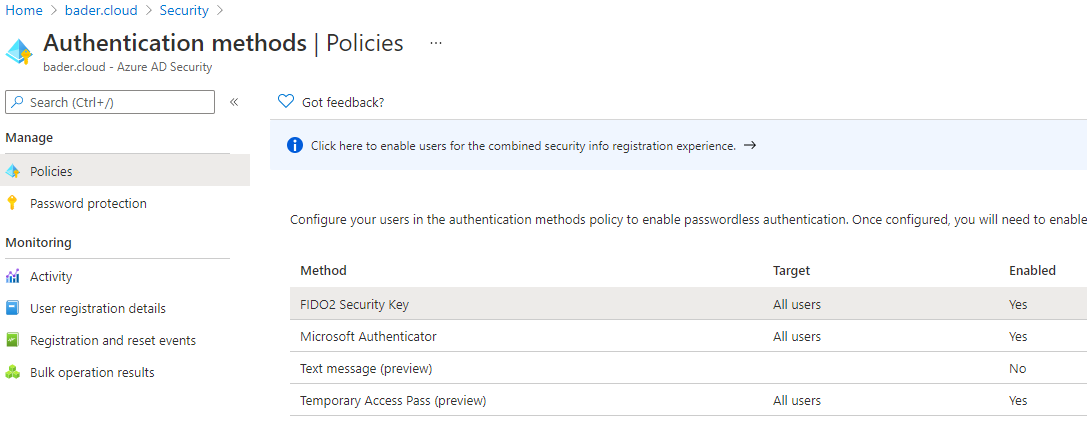1087x422 pixels.
Task: Click the Password protection key icon
Action: click(x=13, y=203)
